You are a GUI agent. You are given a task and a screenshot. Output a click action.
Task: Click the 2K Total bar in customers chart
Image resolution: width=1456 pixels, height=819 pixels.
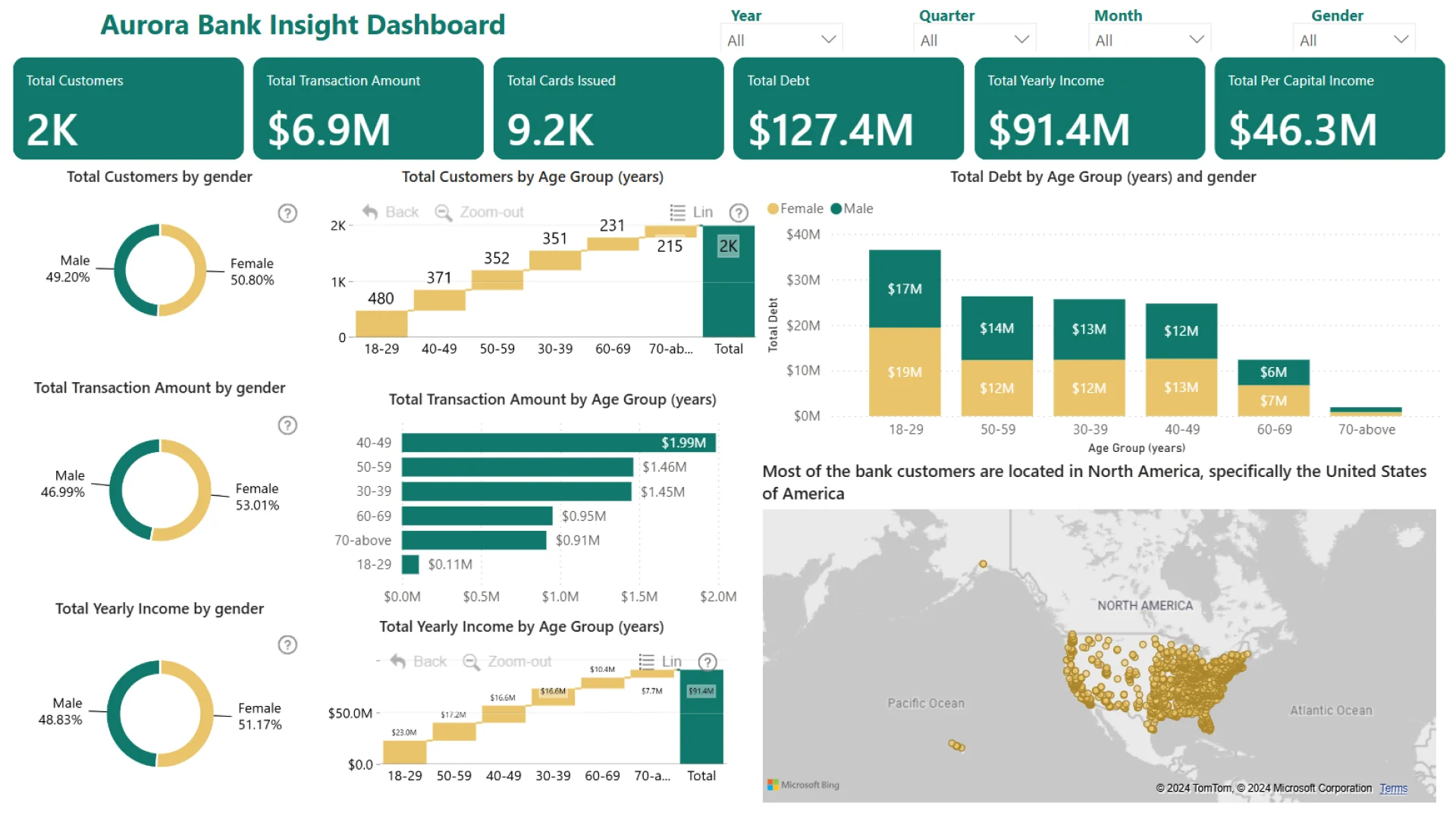pos(729,281)
